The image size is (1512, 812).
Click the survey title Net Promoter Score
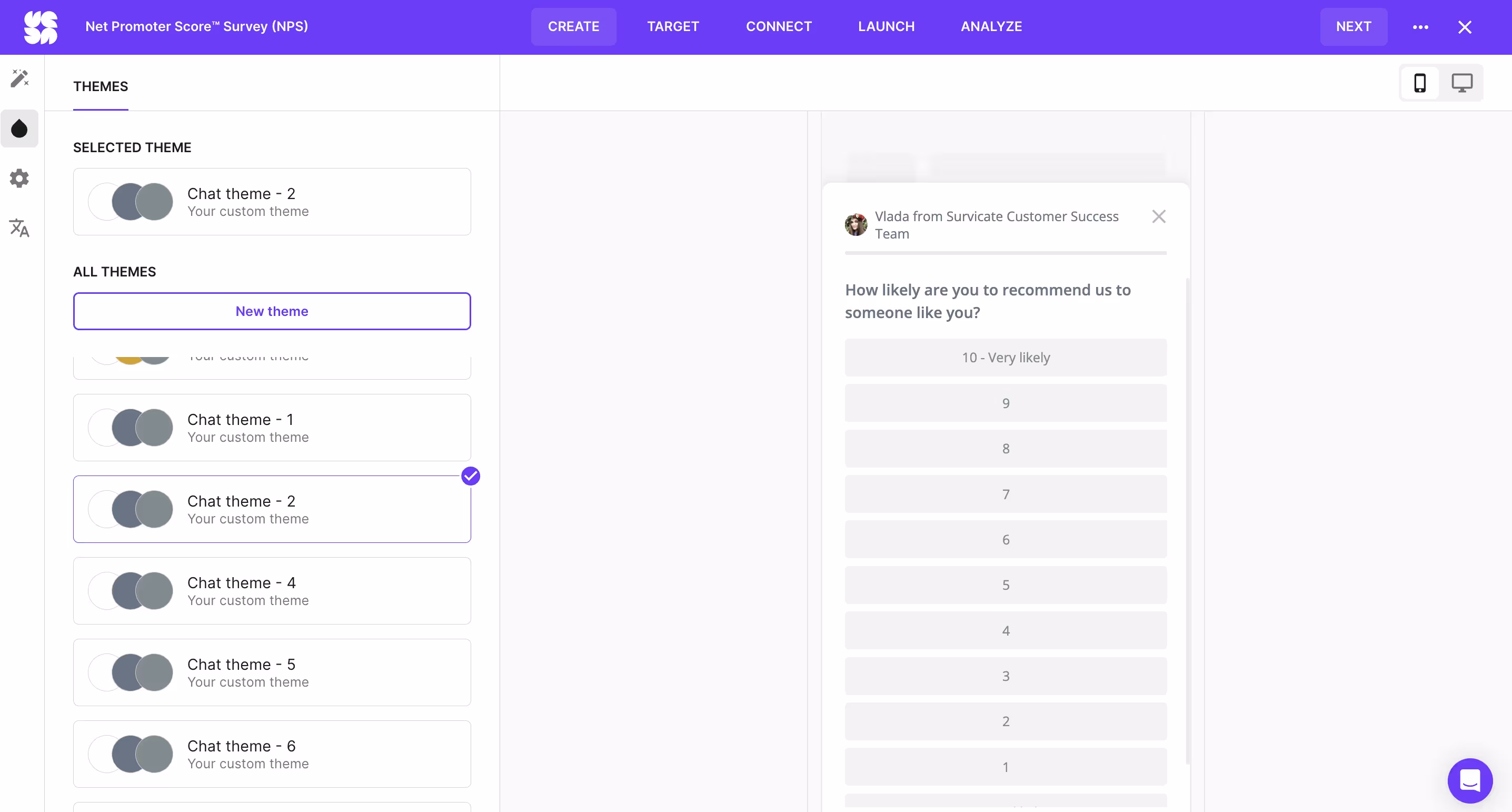pos(196,26)
